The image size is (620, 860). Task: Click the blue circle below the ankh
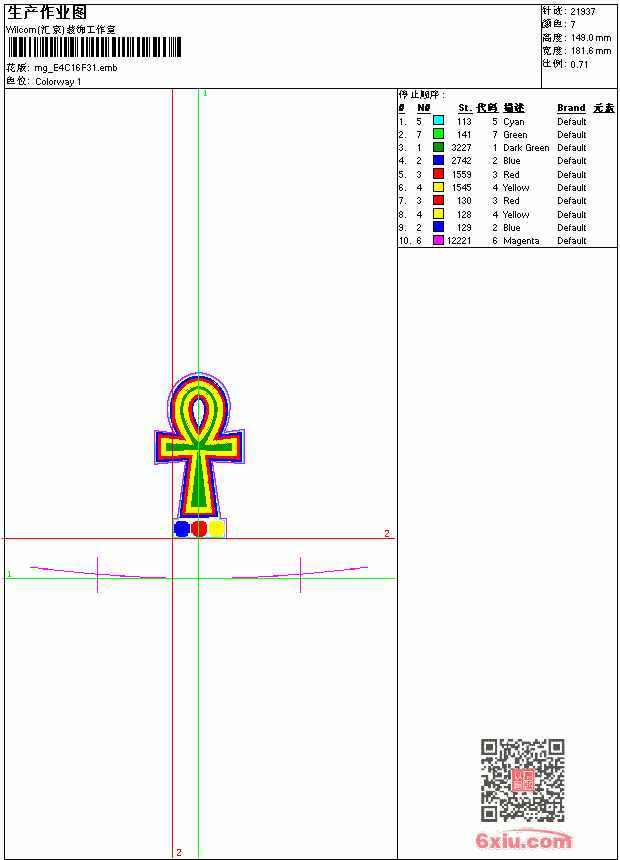(x=182, y=529)
